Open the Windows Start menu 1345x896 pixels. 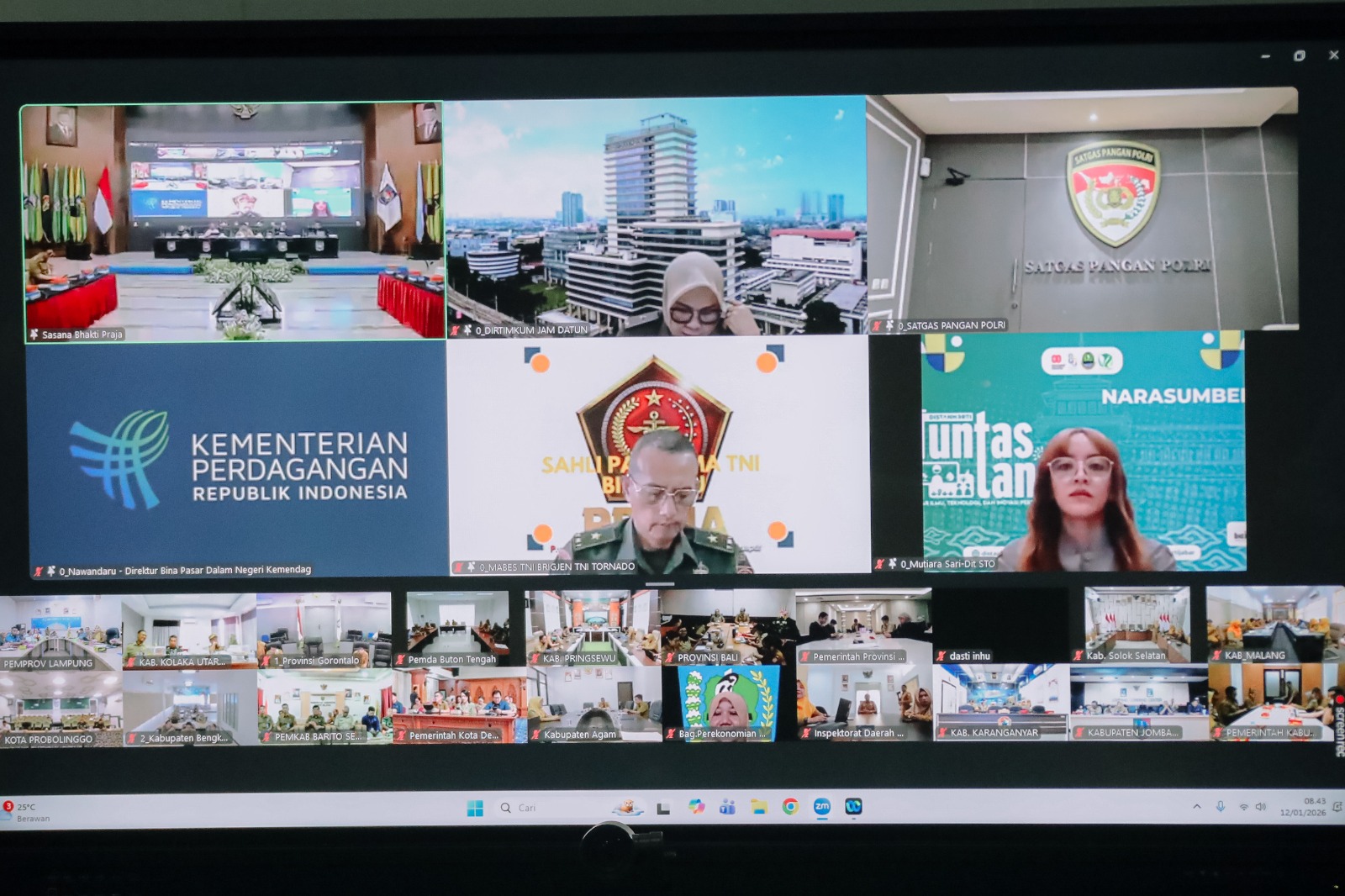[x=477, y=807]
